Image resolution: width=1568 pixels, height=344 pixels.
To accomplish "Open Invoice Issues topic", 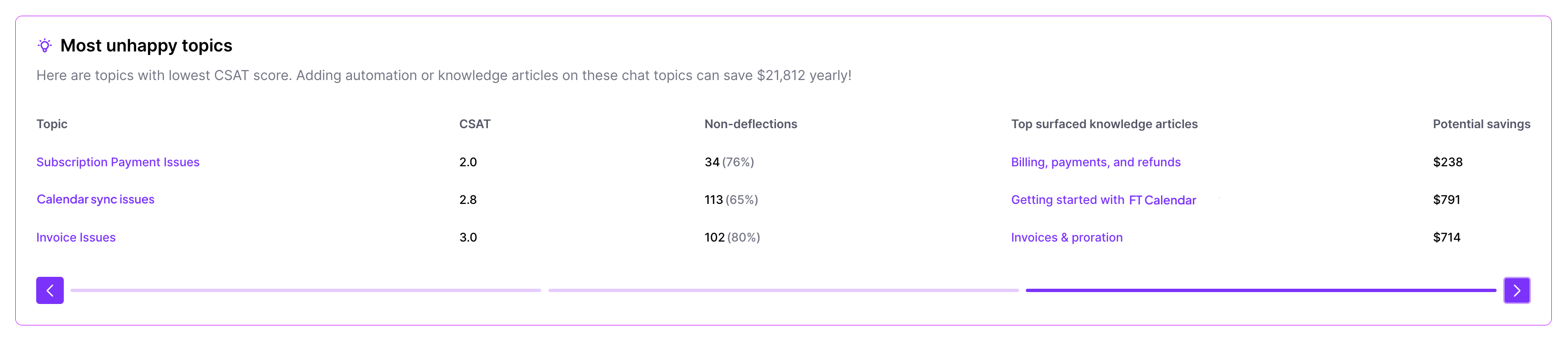I will (x=76, y=237).
